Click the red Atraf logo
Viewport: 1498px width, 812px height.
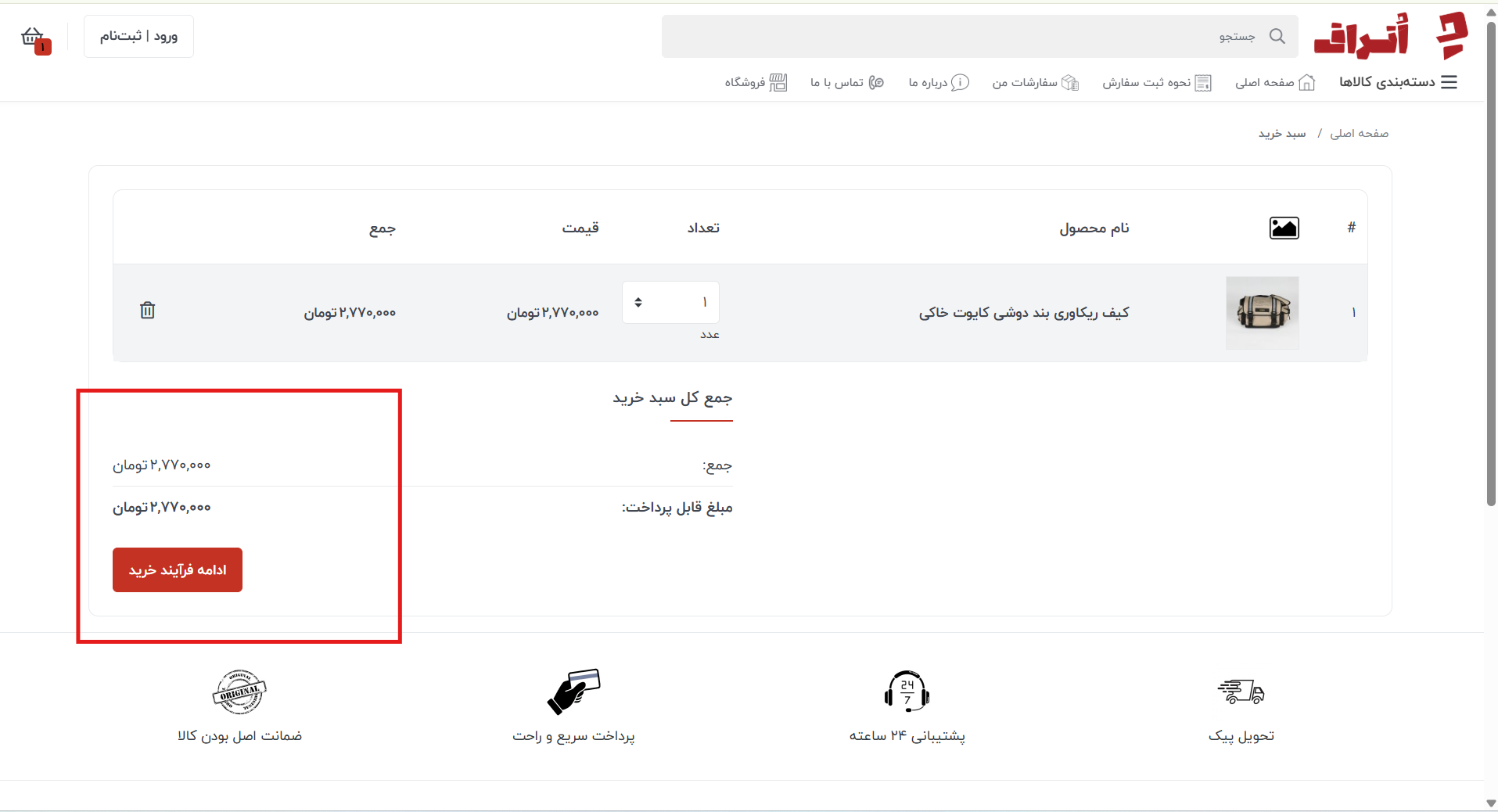point(1390,36)
